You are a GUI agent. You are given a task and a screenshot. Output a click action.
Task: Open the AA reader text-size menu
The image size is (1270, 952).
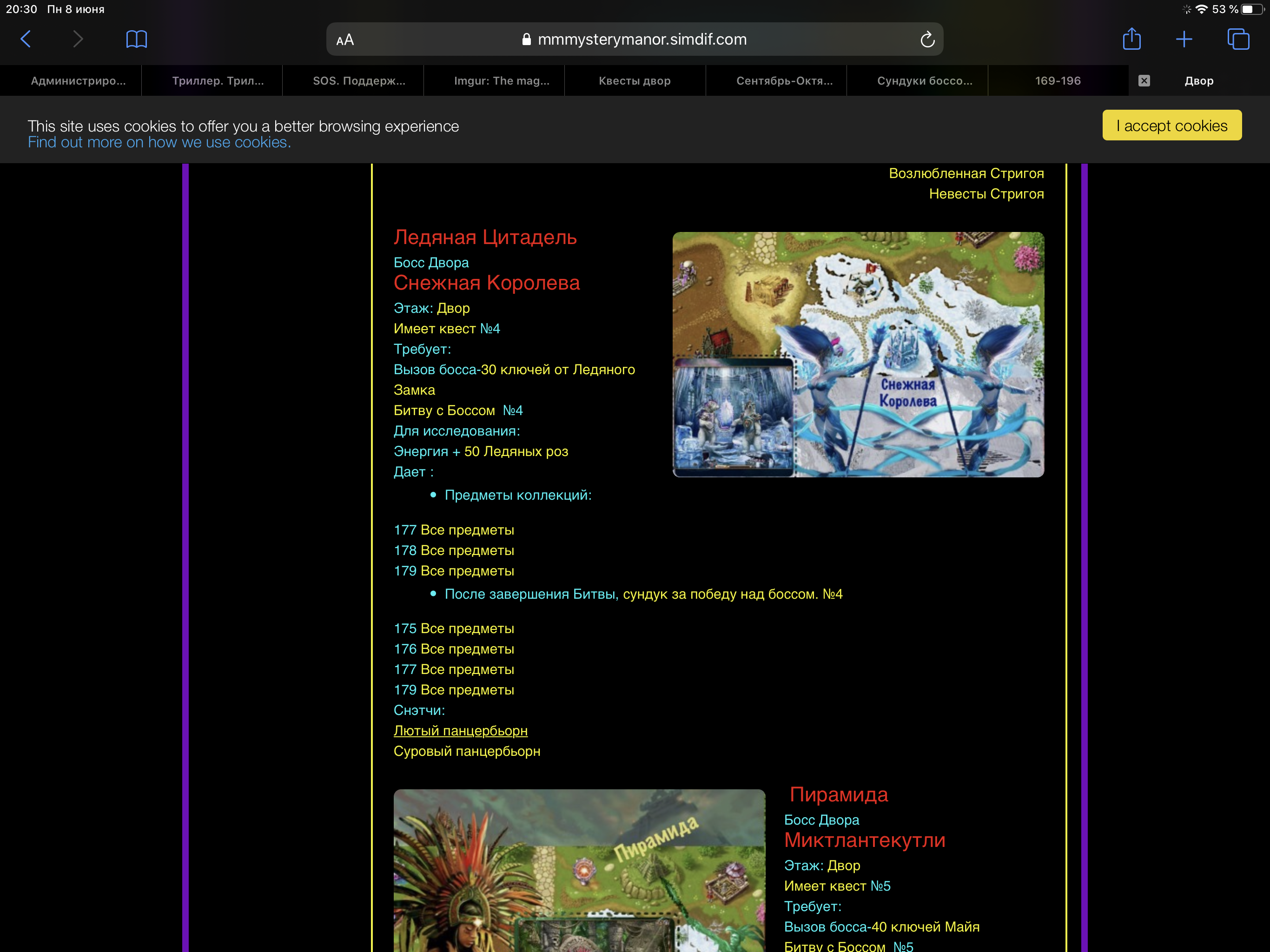tap(345, 40)
